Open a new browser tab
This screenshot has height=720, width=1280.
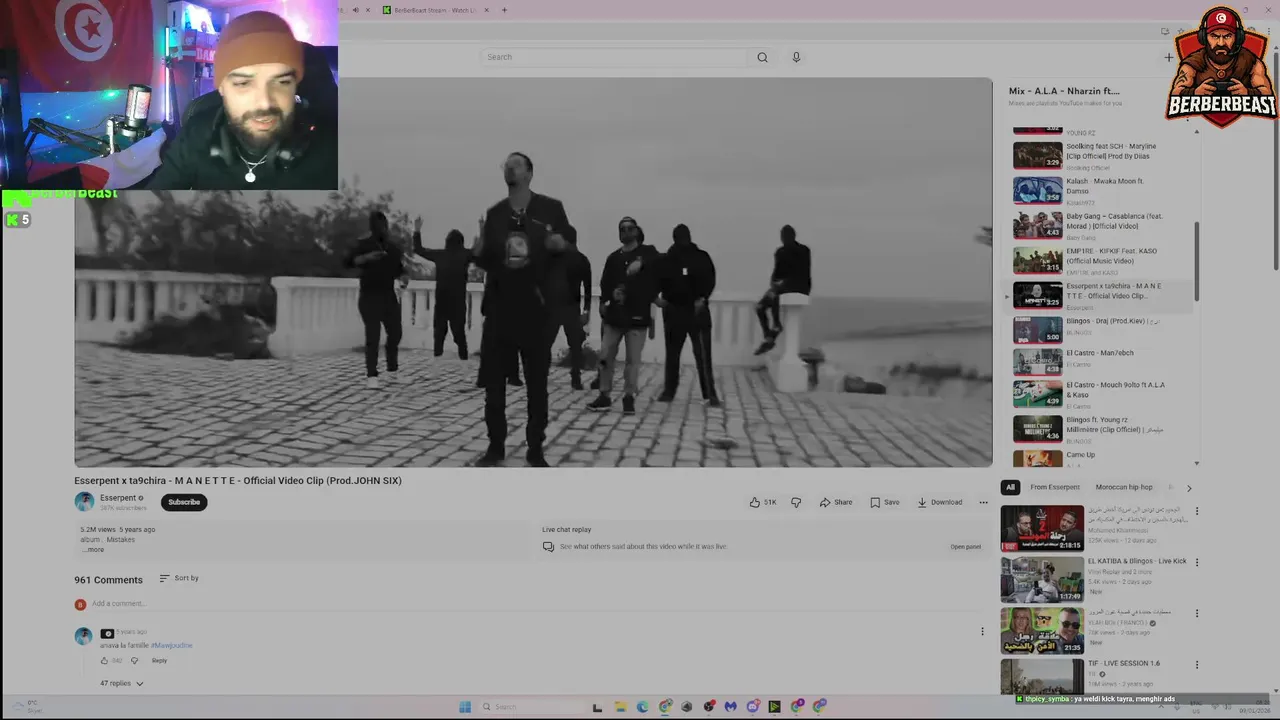(504, 10)
